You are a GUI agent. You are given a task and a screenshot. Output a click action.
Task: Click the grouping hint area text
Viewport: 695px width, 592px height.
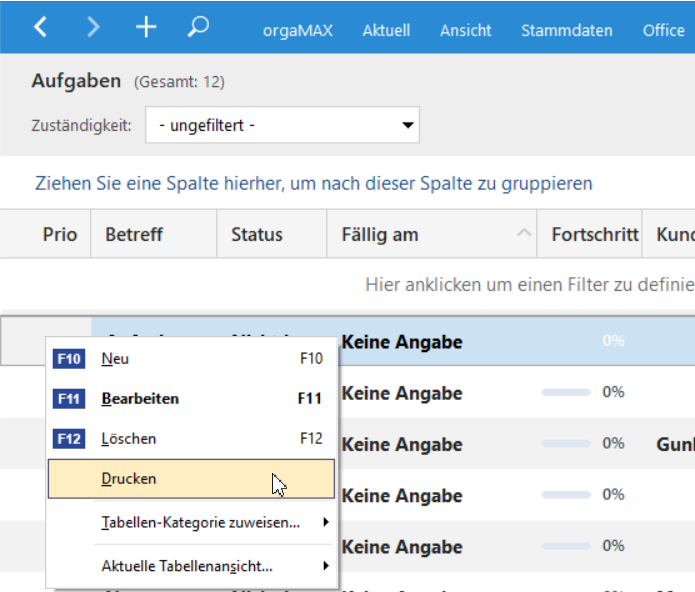pyautogui.click(x=314, y=183)
